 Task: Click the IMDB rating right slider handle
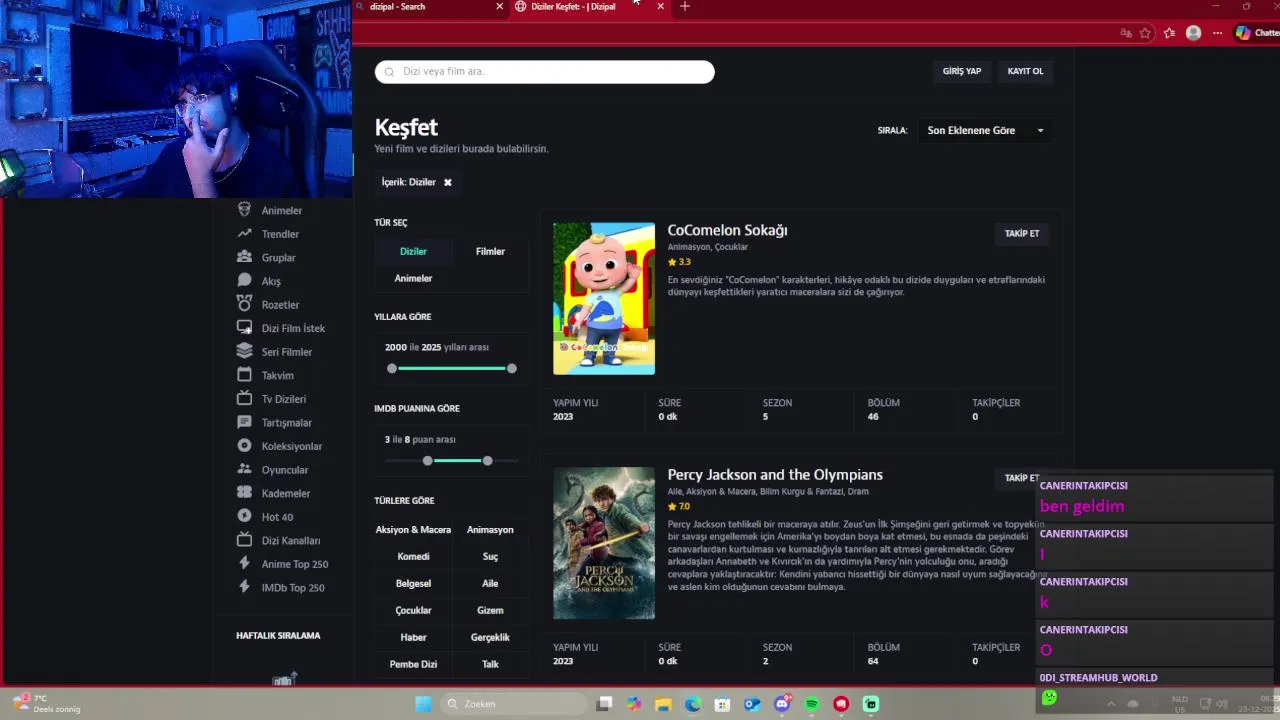(x=487, y=460)
